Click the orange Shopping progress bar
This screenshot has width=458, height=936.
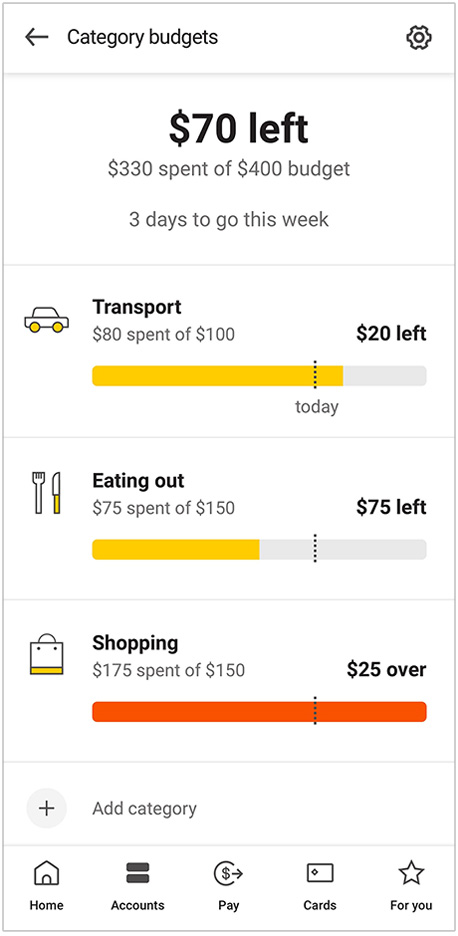tap(259, 712)
